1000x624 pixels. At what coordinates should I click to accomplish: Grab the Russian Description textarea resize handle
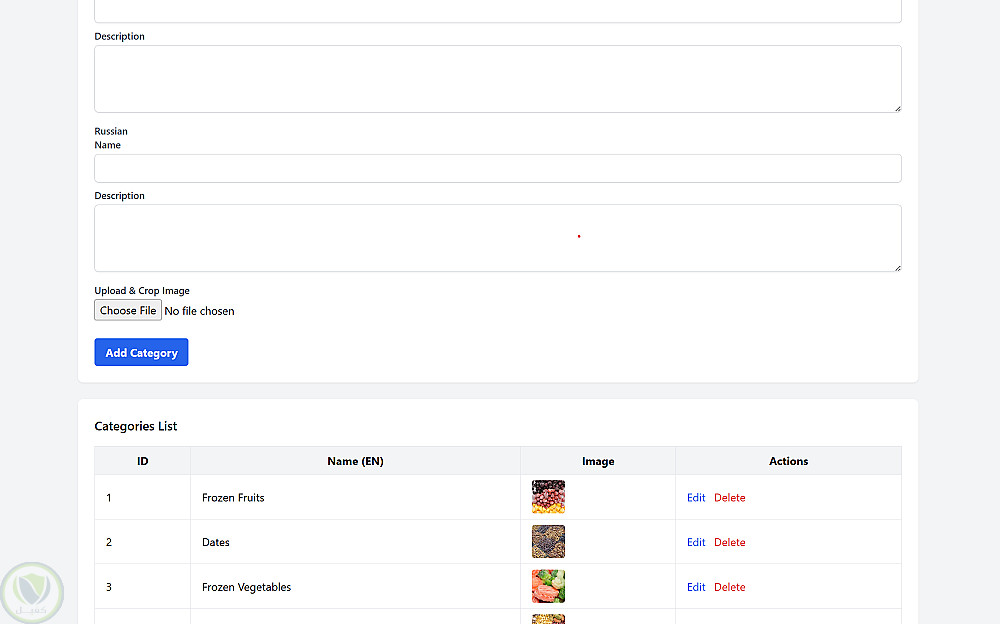click(x=897, y=268)
